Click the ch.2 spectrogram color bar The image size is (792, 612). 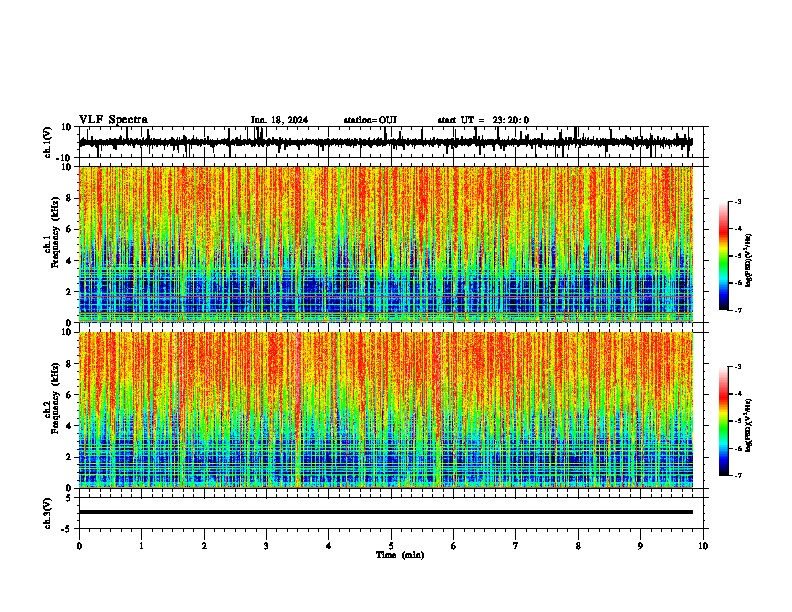pyautogui.click(x=724, y=421)
